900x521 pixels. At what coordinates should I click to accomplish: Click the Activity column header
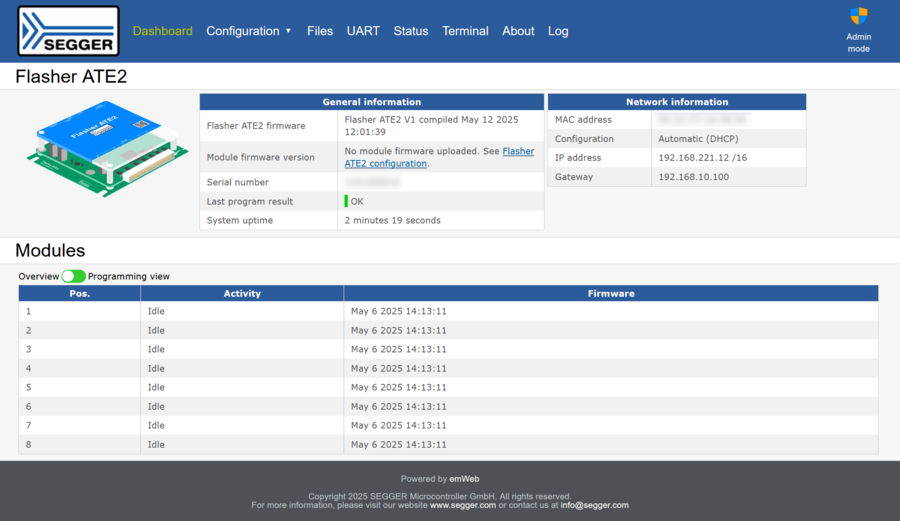[x=242, y=293]
